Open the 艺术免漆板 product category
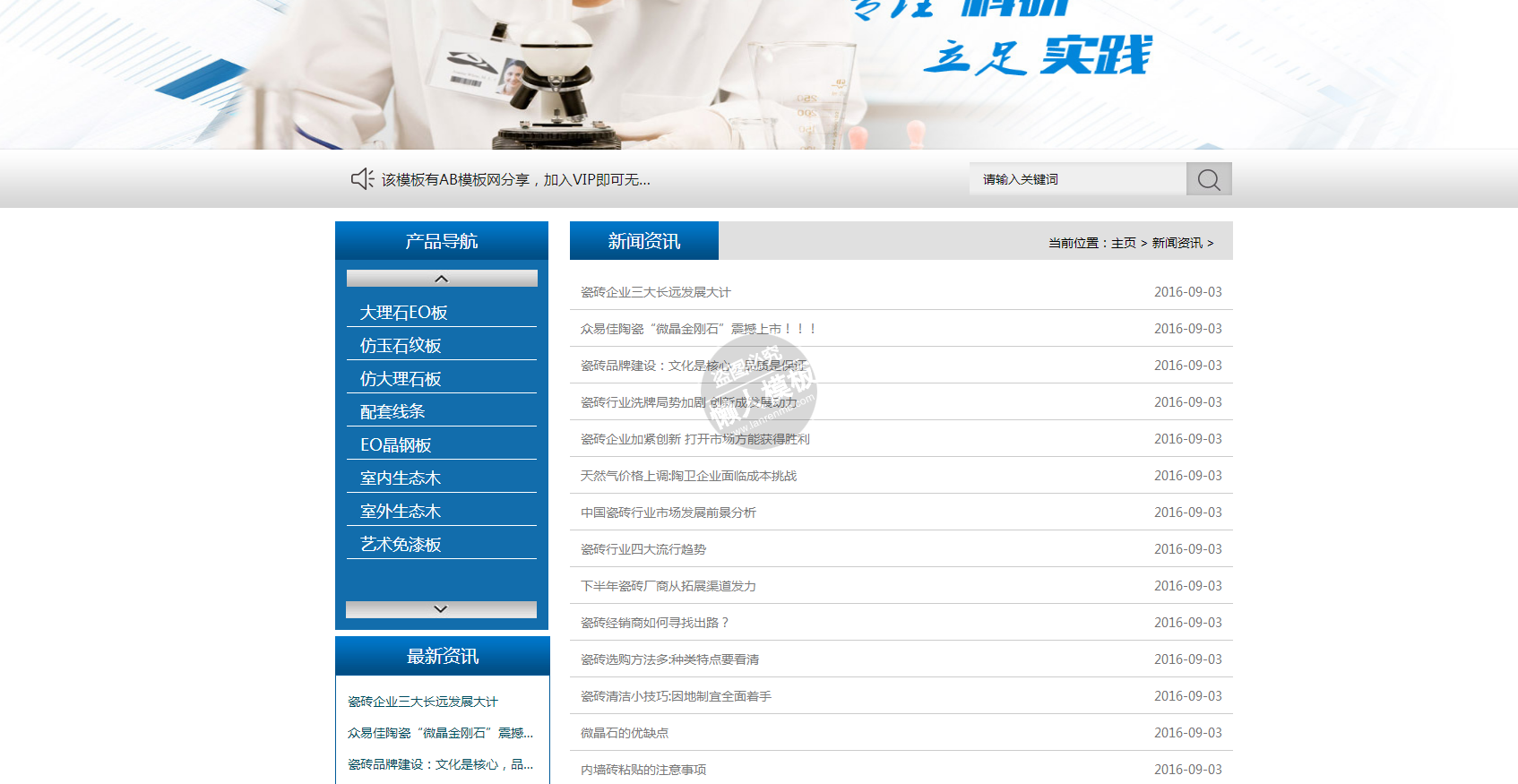This screenshot has height=784, width=1518. click(x=401, y=545)
